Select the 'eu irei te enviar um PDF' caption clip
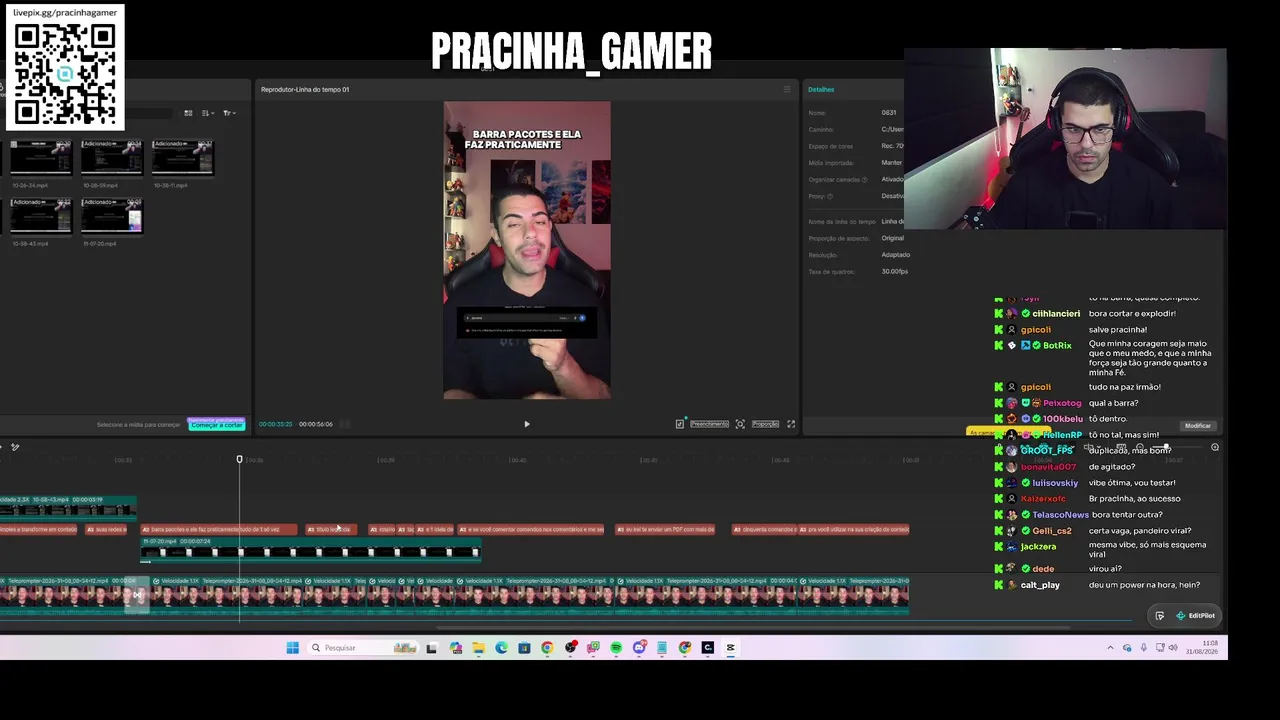Image resolution: width=1280 pixels, height=720 pixels. click(665, 529)
